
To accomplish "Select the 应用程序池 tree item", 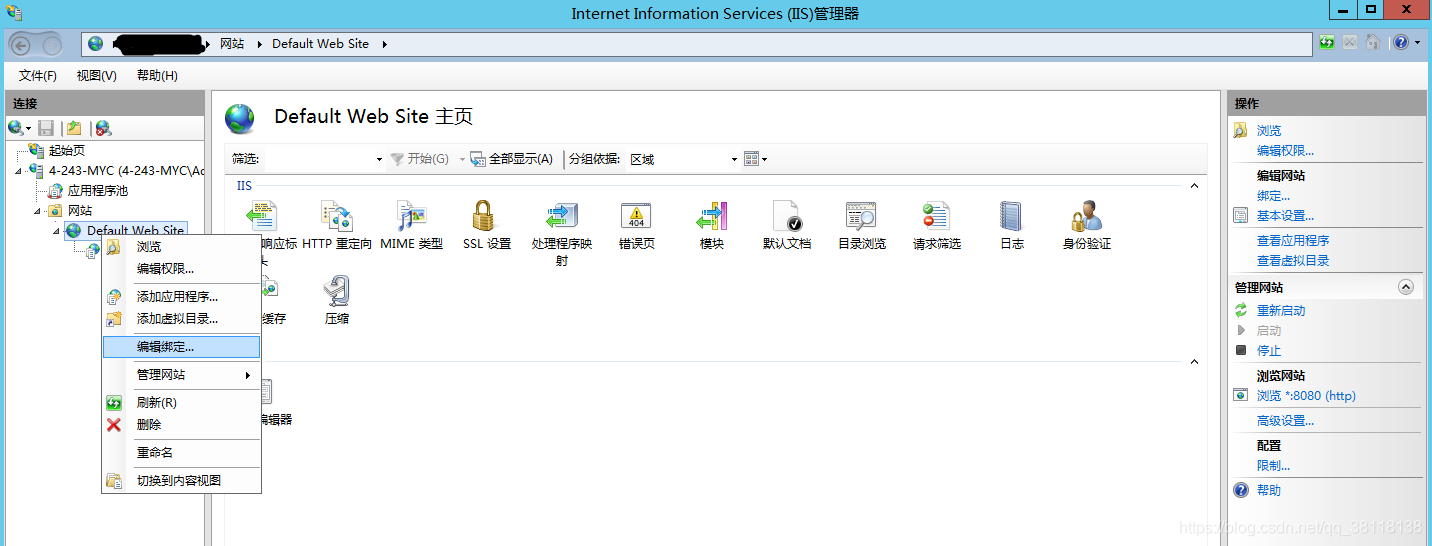I will point(98,191).
